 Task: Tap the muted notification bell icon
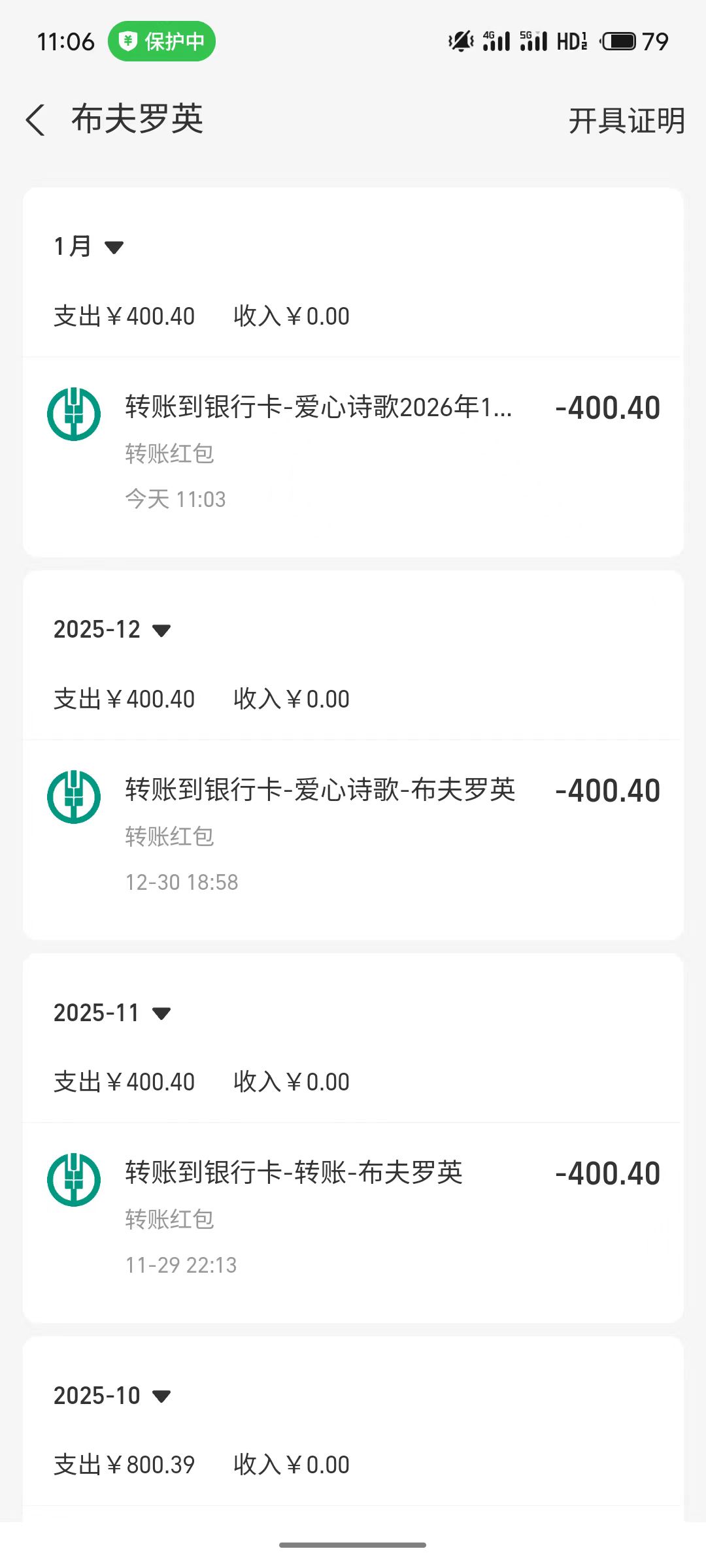(461, 41)
